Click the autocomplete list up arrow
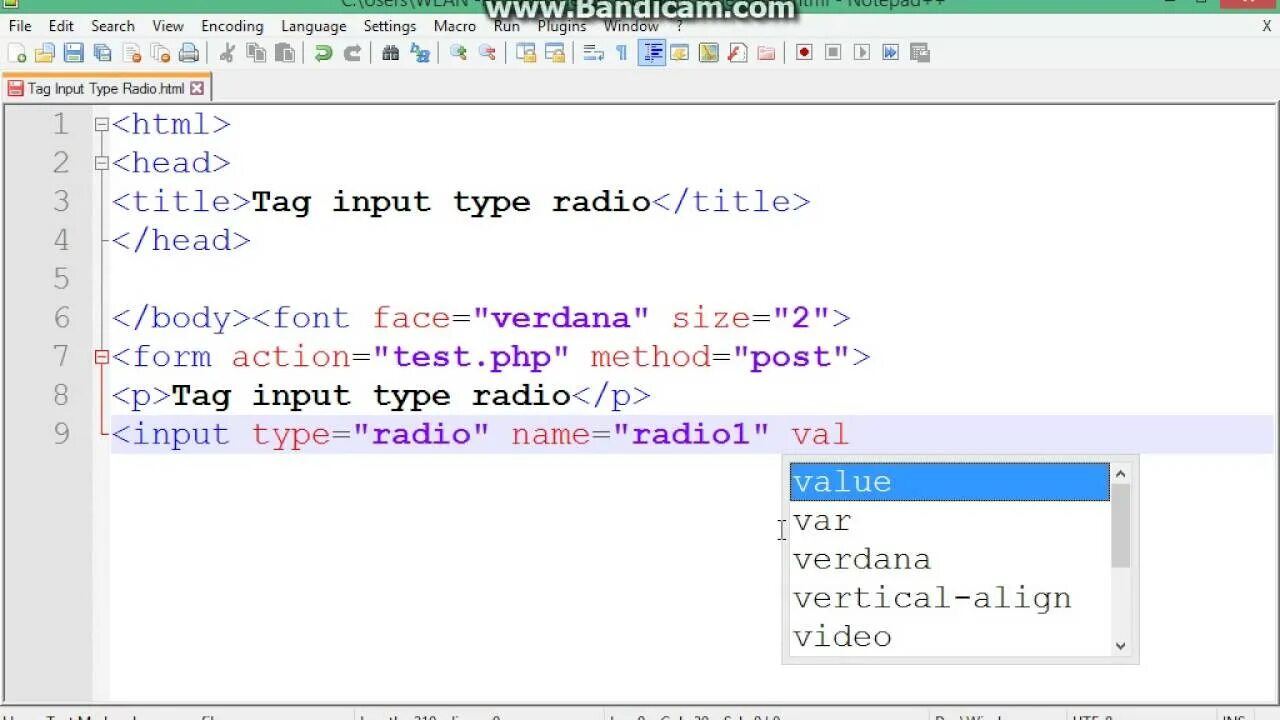Viewport: 1280px width, 720px height. [x=1120, y=474]
